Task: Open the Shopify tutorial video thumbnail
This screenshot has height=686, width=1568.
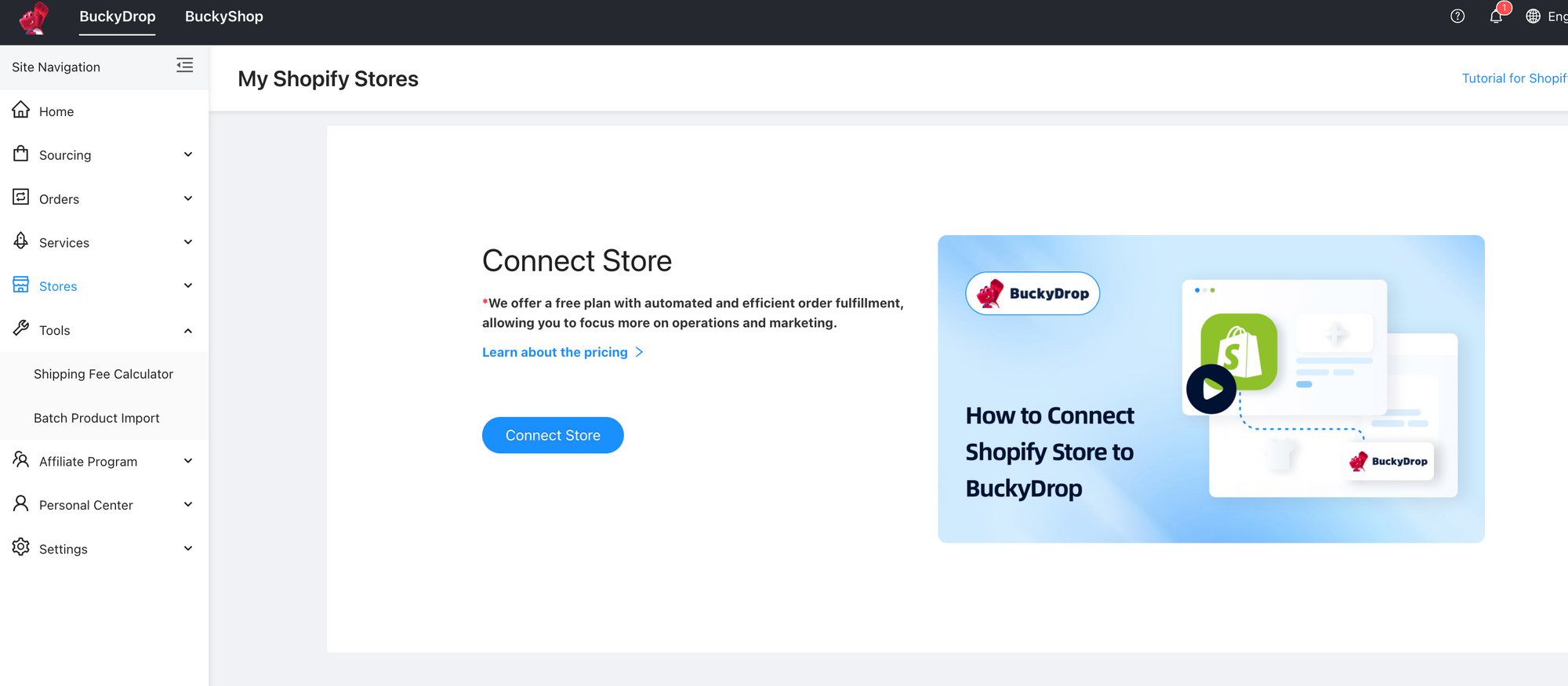Action: pos(1211,389)
